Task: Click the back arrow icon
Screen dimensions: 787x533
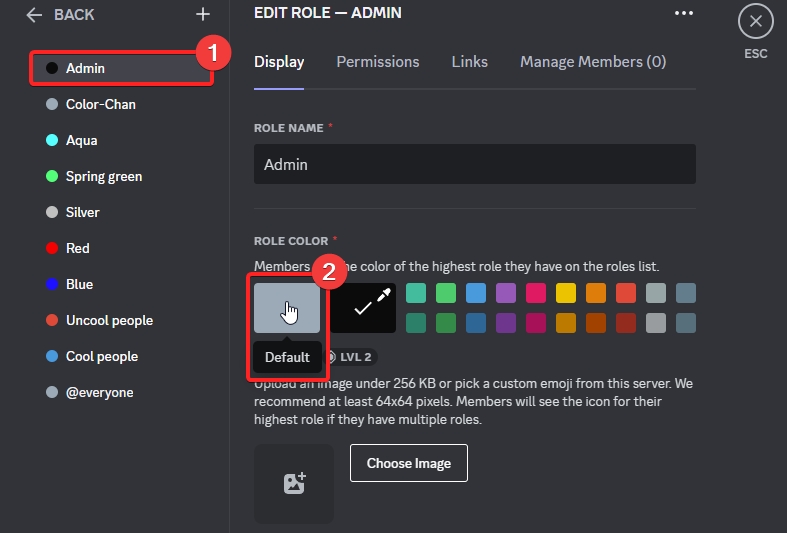Action: [35, 14]
